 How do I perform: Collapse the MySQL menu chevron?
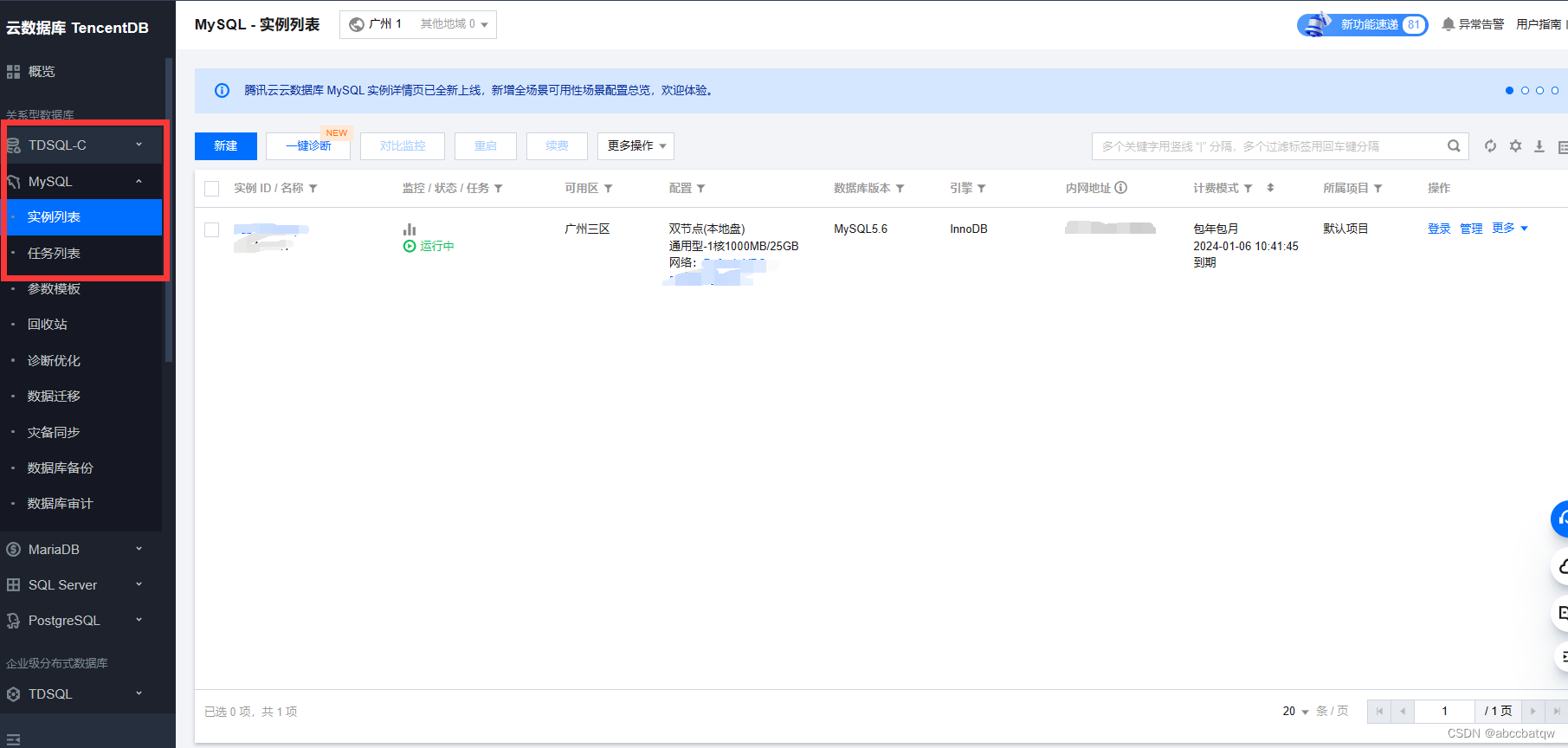[x=139, y=181]
